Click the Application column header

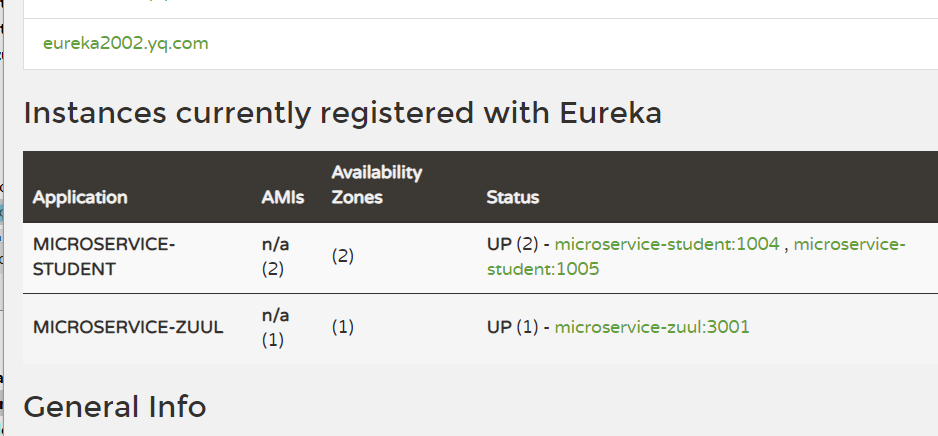click(x=80, y=198)
